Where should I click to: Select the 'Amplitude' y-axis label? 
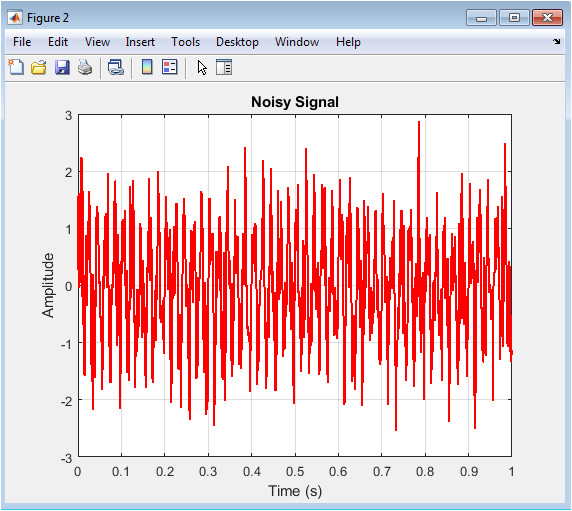(48, 286)
